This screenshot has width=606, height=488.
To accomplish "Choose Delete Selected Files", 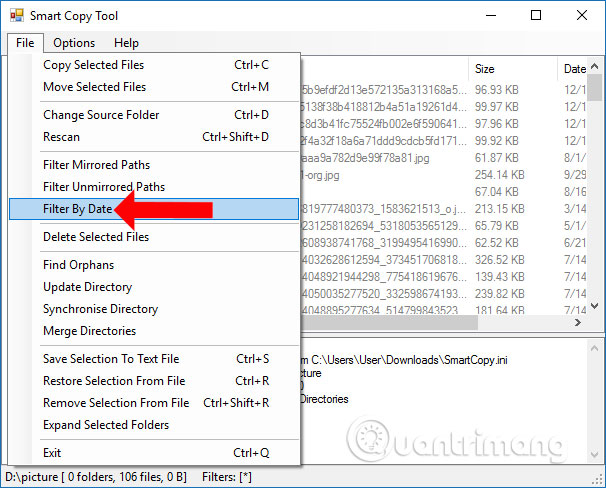I will coord(96,237).
